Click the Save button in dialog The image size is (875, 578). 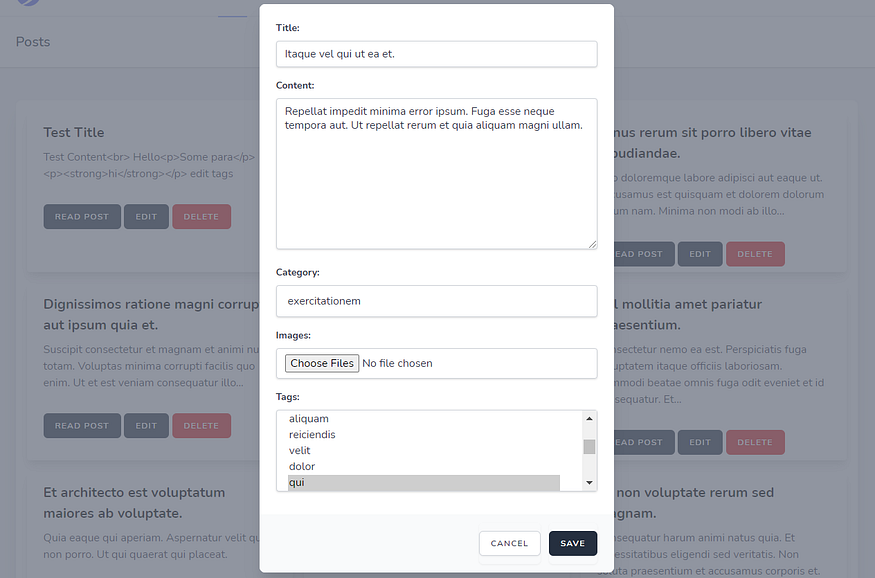[x=573, y=543]
